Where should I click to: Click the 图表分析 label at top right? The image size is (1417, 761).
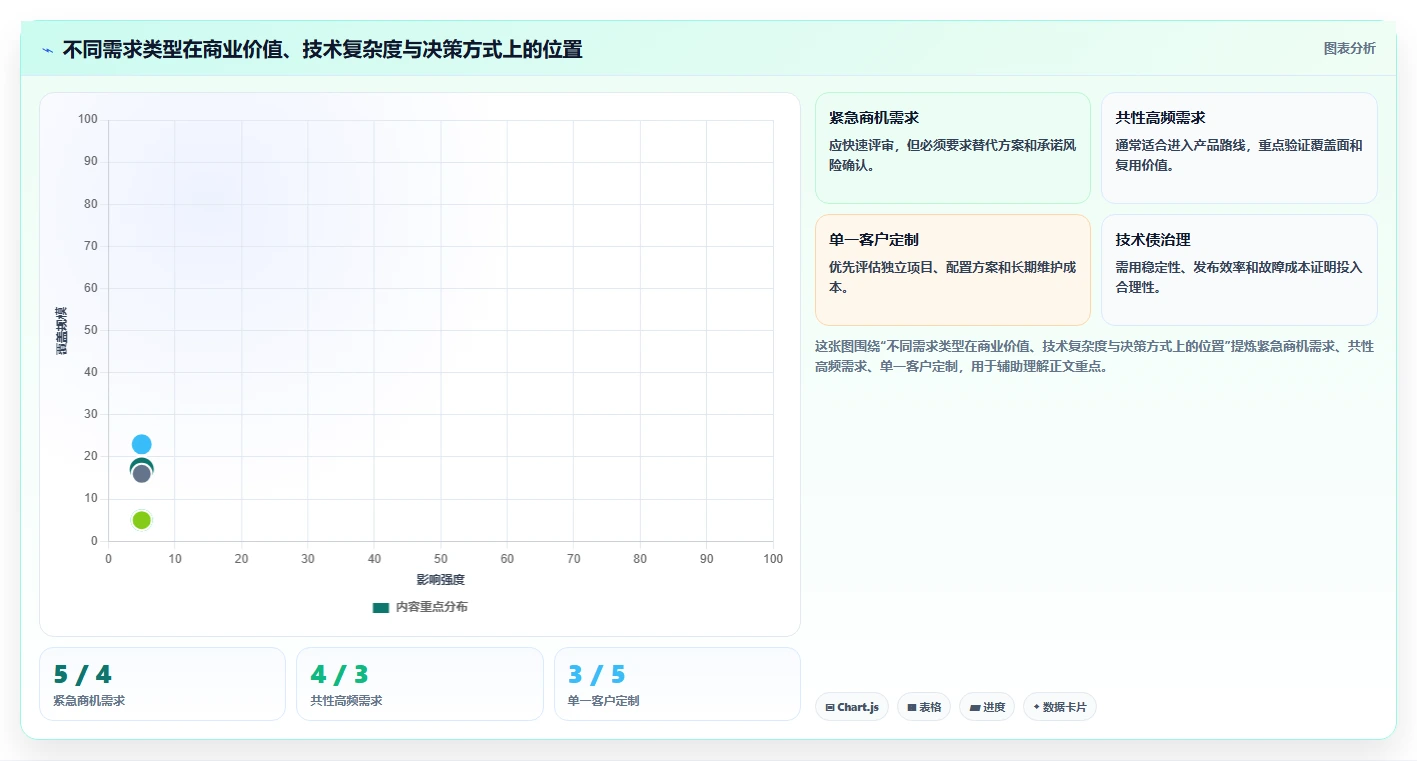pos(1349,48)
